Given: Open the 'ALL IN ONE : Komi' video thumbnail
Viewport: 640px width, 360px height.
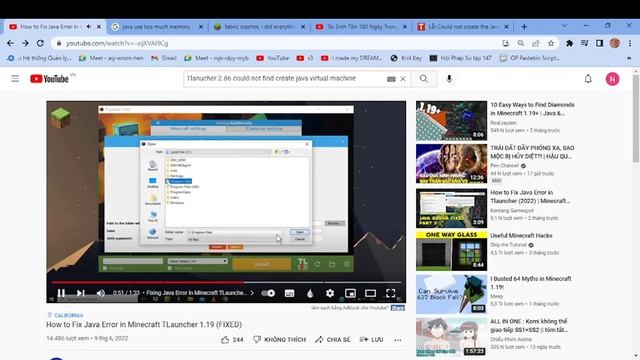Looking at the screenshot, I should 451,337.
